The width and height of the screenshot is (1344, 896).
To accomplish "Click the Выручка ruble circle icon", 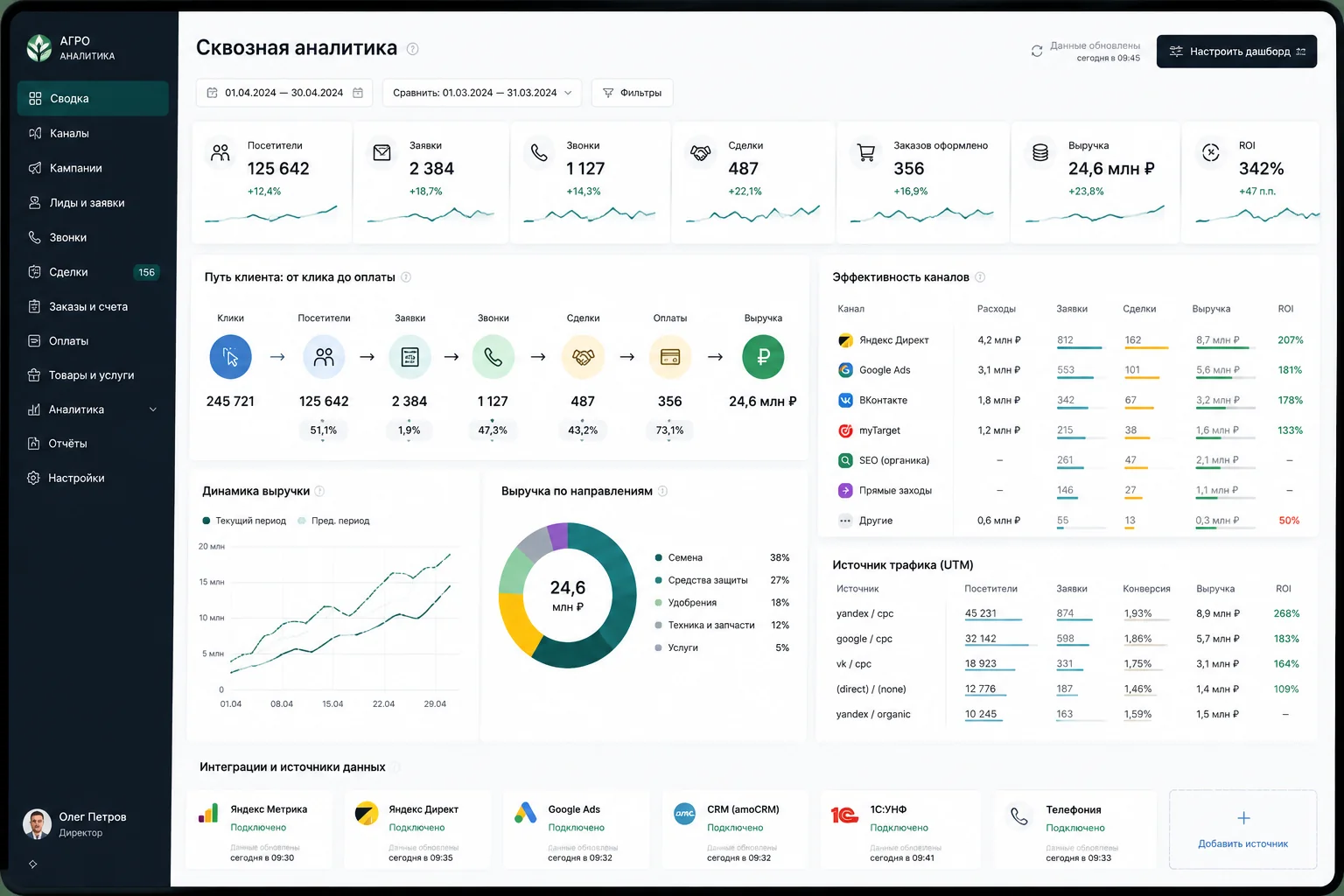I will click(763, 357).
